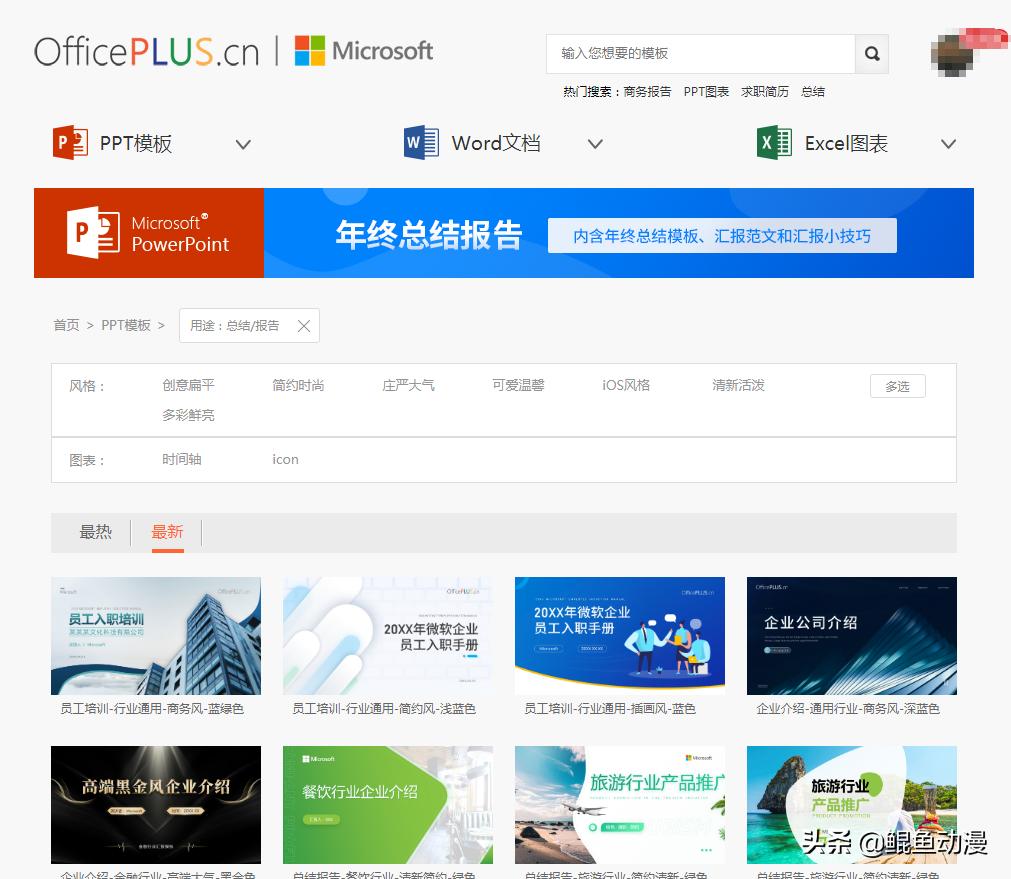Go to PPT模板 in the breadcrumb
This screenshot has width=1011, height=879.
[126, 325]
